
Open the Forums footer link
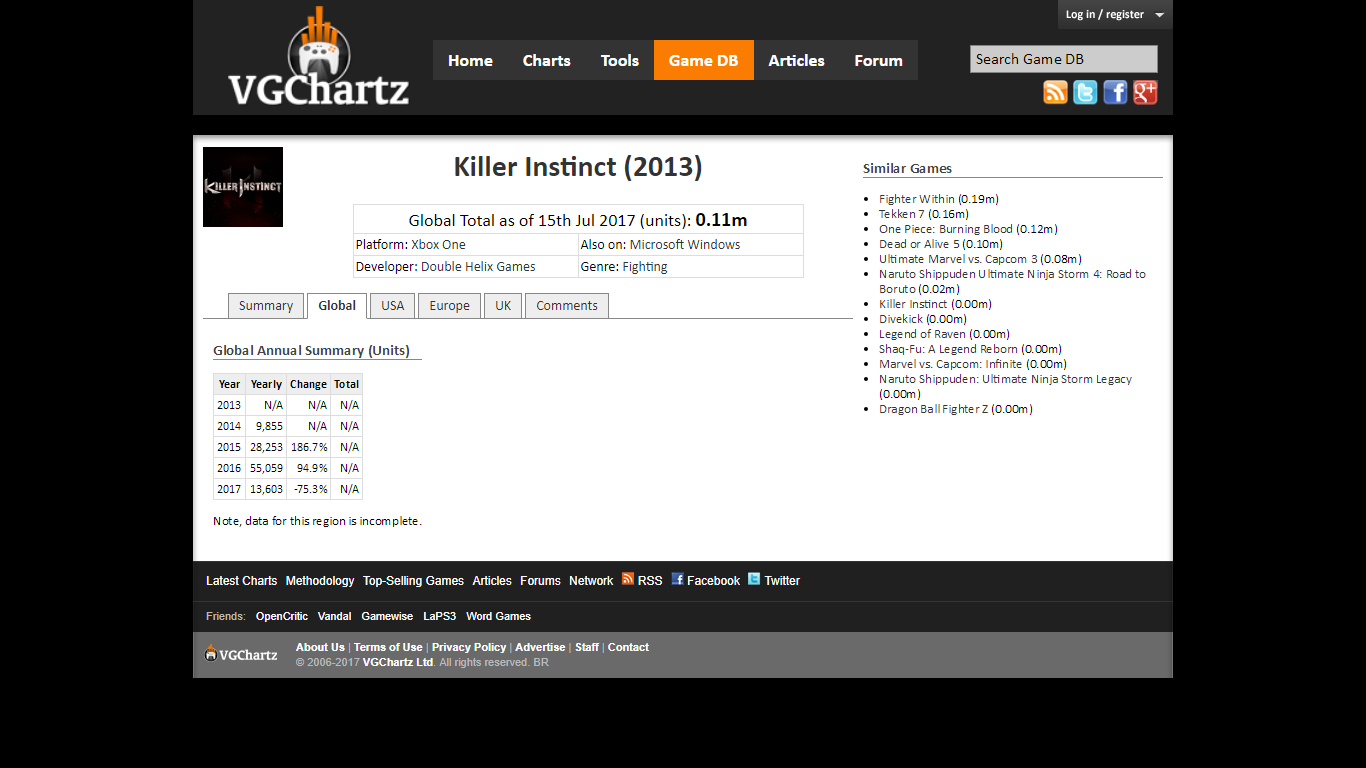tap(540, 581)
